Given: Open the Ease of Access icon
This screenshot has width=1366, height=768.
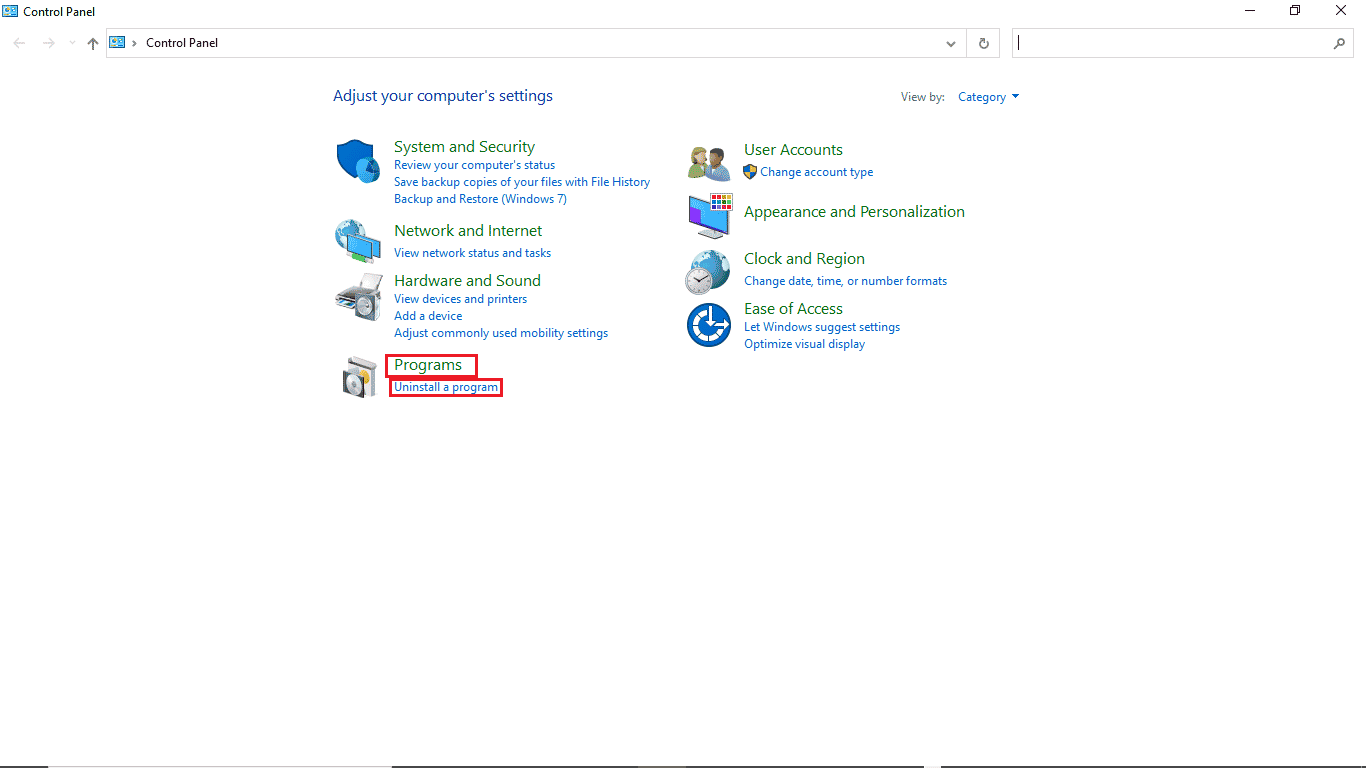Looking at the screenshot, I should (709, 324).
